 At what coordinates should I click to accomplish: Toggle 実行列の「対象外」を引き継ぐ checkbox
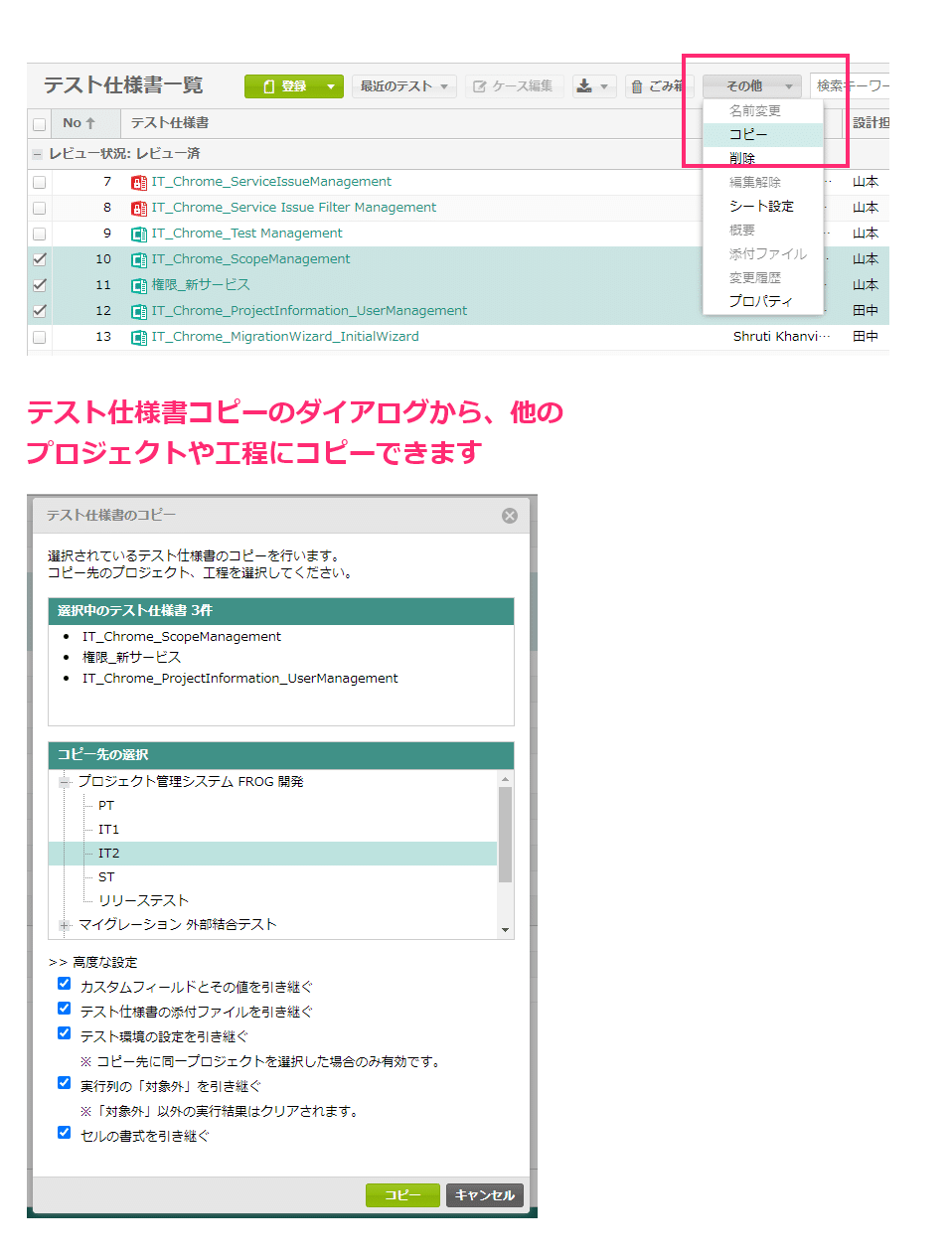click(x=64, y=1083)
